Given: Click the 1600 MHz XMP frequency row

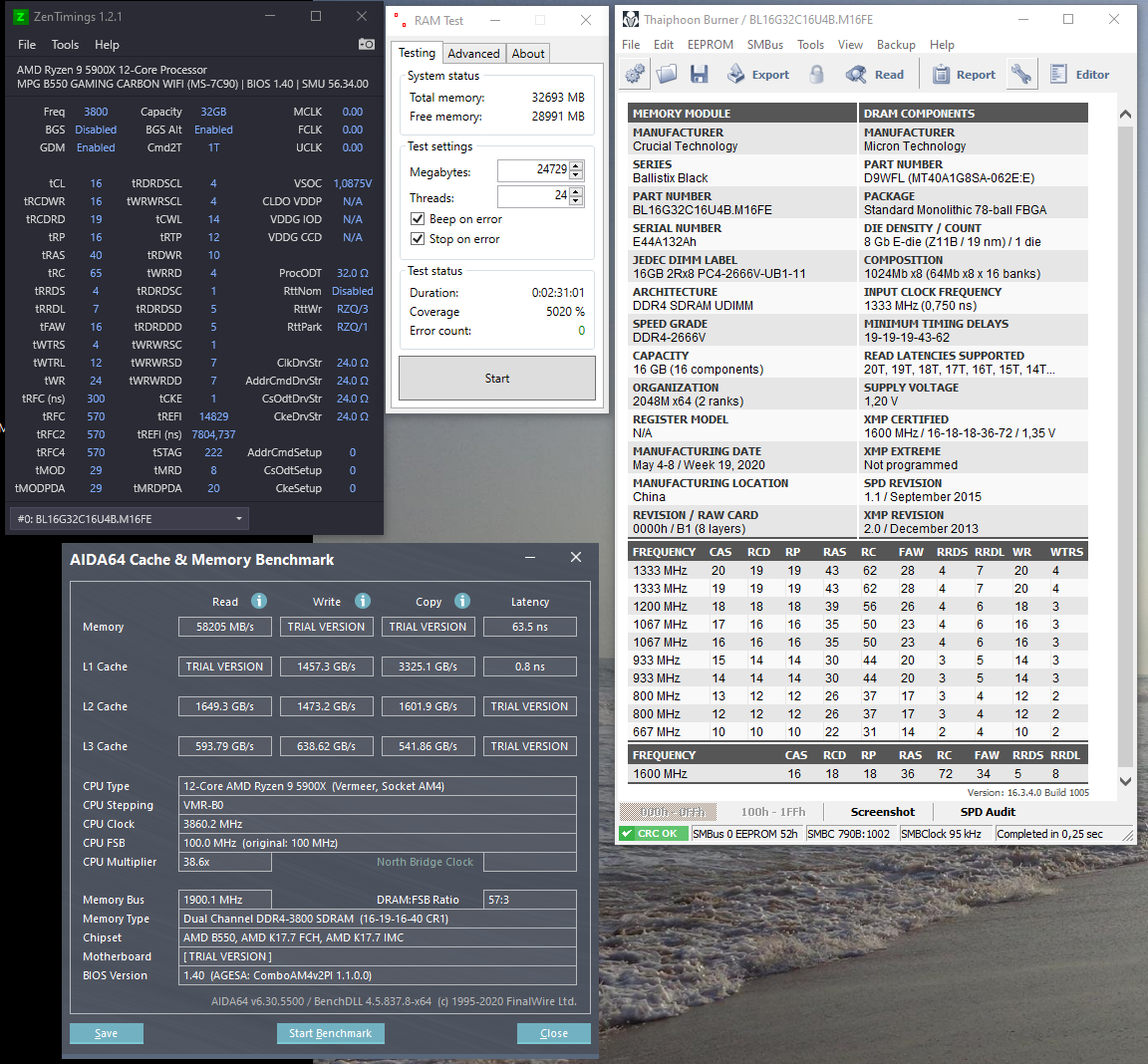Looking at the screenshot, I should point(857,773).
